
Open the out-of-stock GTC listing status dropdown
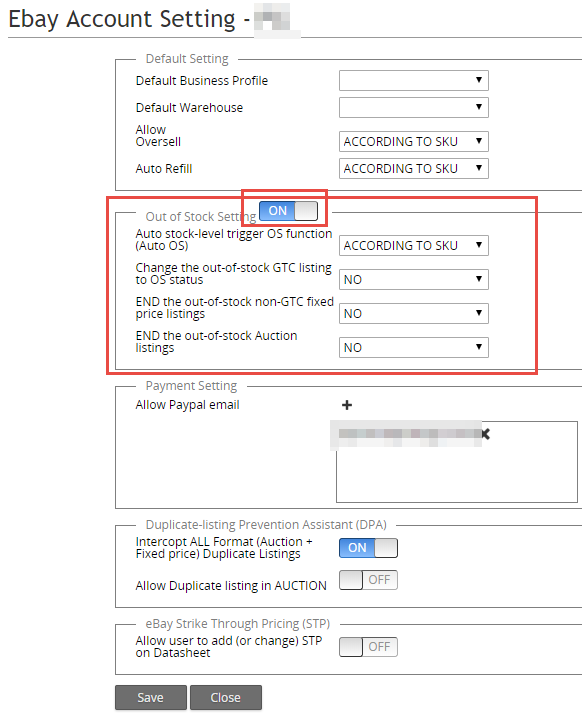click(x=414, y=279)
